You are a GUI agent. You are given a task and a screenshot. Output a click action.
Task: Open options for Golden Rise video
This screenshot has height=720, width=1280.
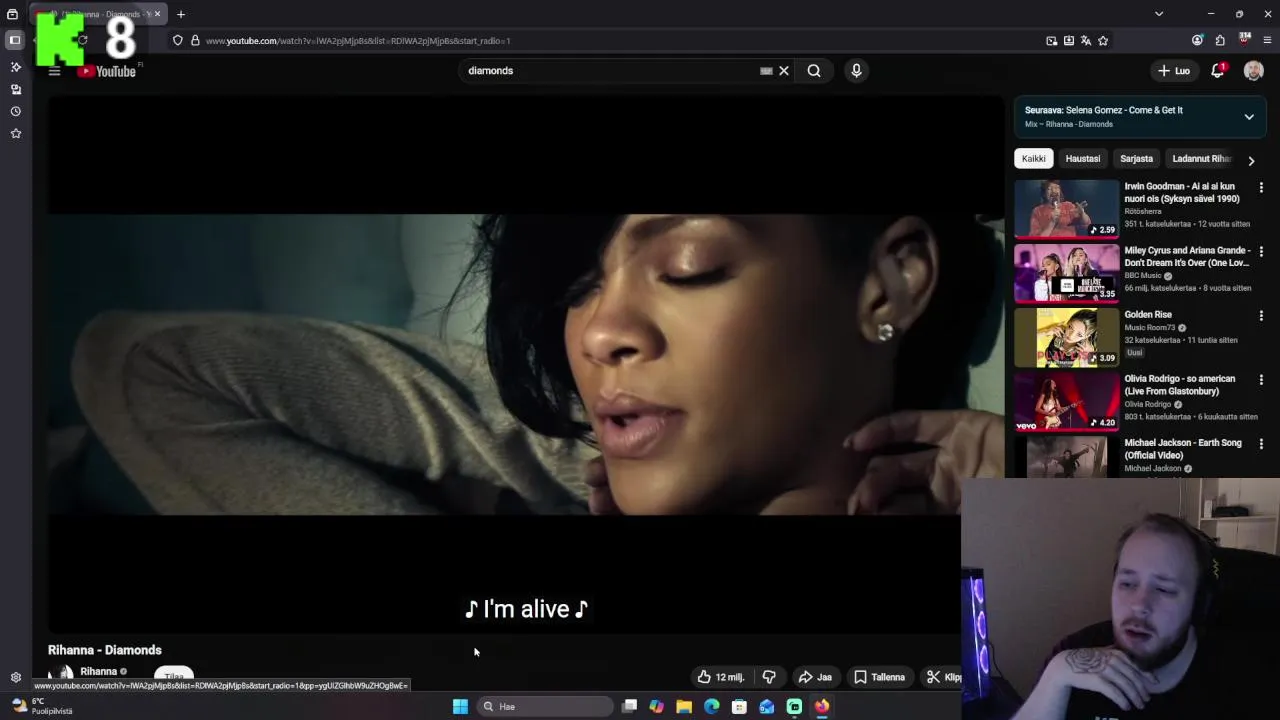click(x=1261, y=315)
